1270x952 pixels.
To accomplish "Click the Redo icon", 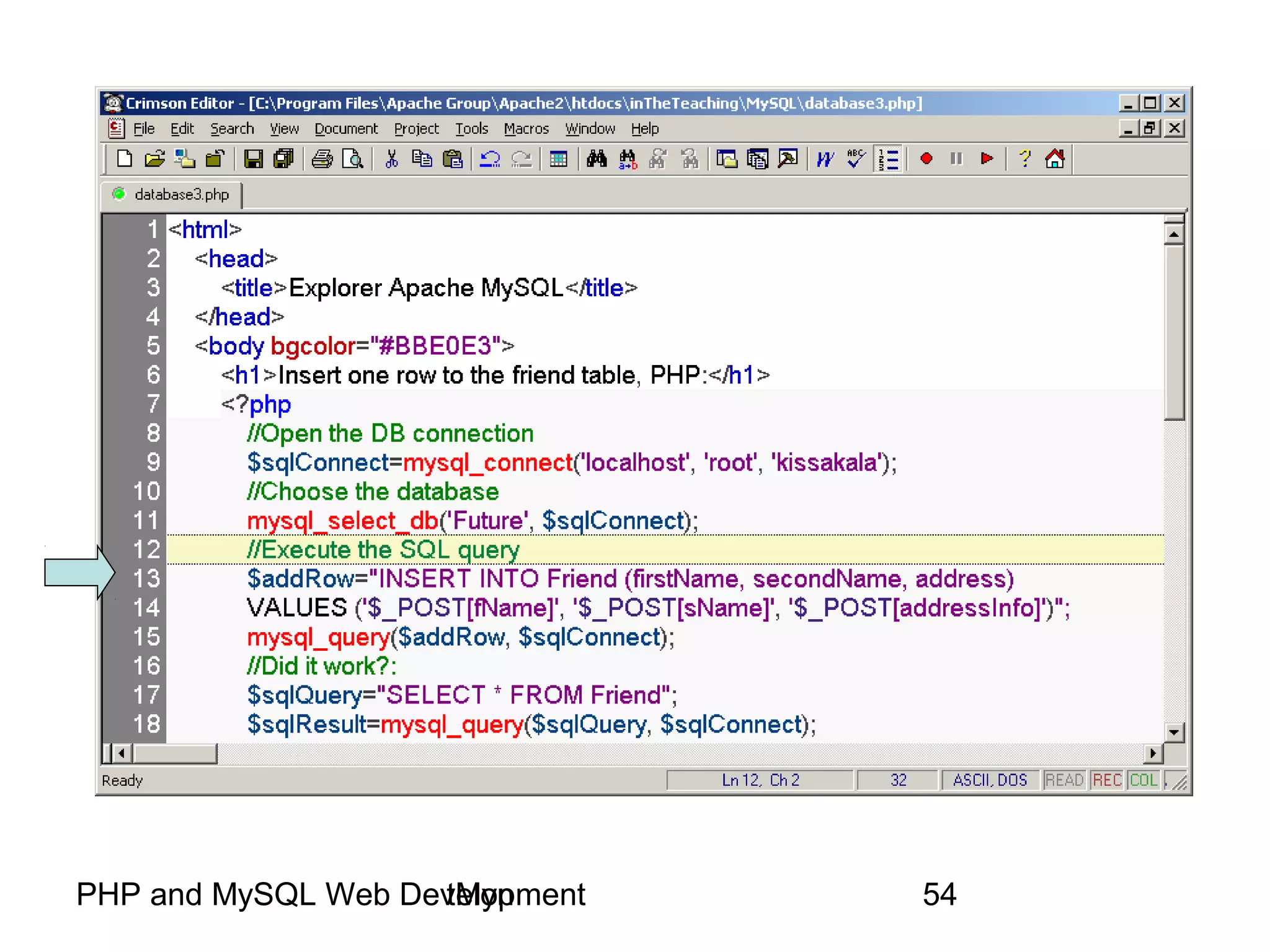I will tap(521, 159).
